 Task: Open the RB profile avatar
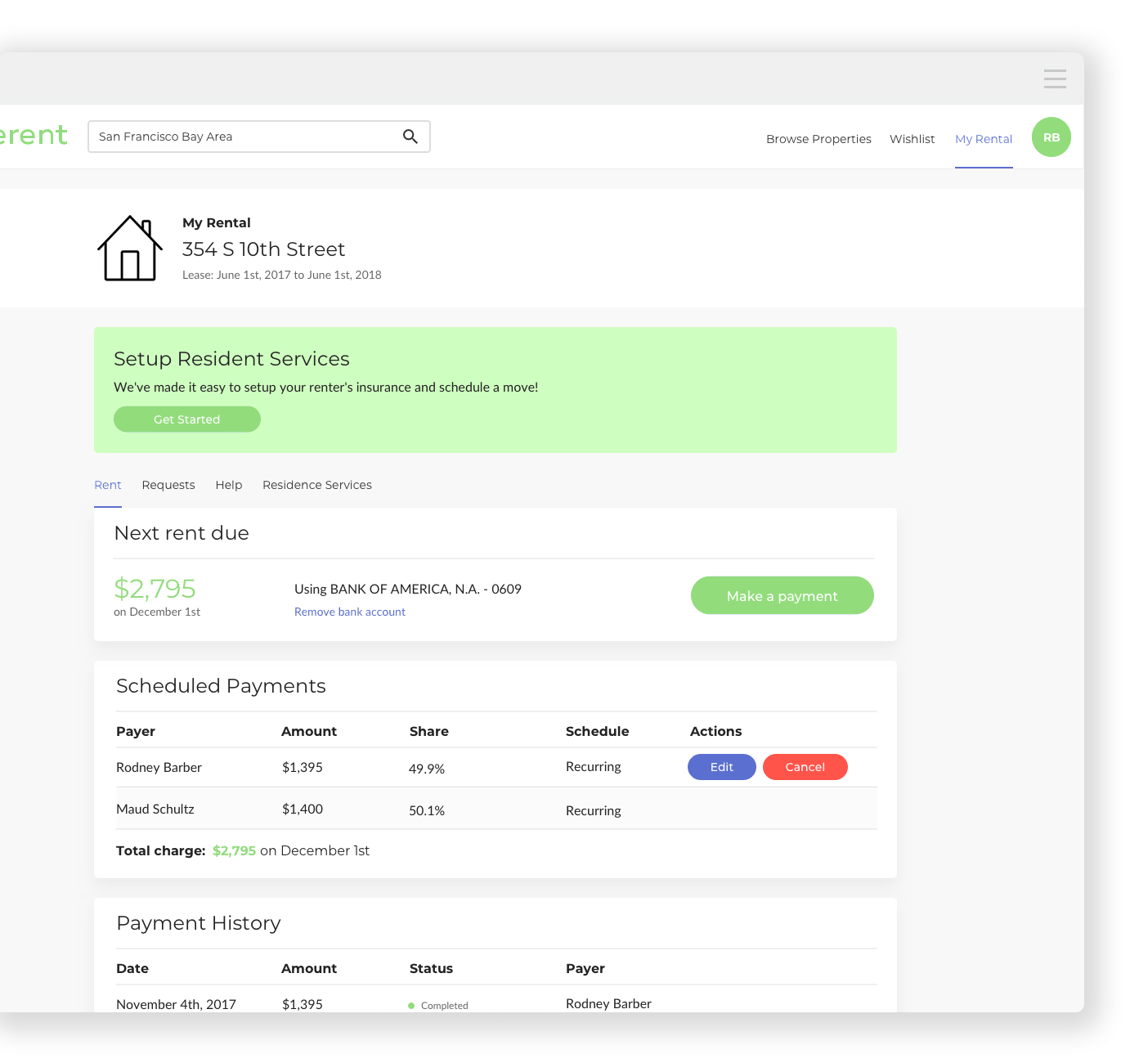pyautogui.click(x=1052, y=137)
